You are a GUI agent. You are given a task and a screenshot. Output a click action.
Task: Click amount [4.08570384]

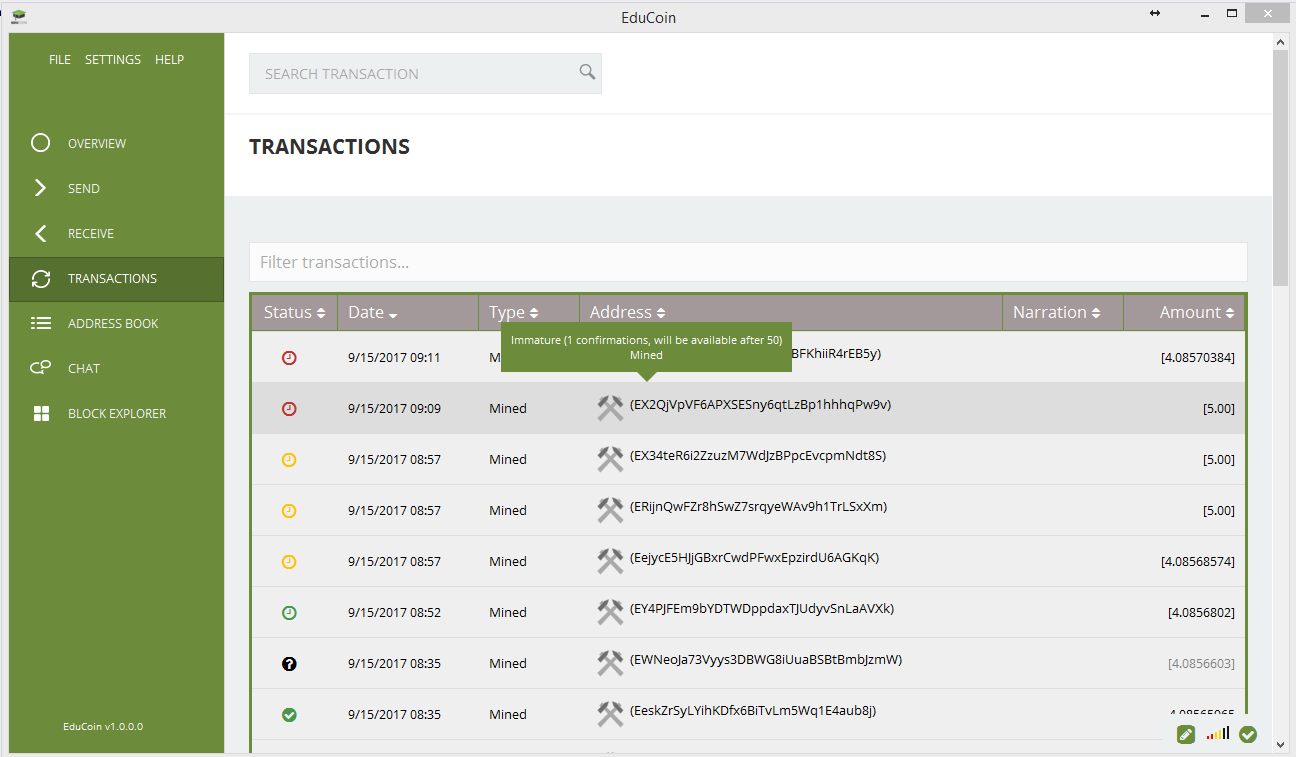coord(1197,357)
